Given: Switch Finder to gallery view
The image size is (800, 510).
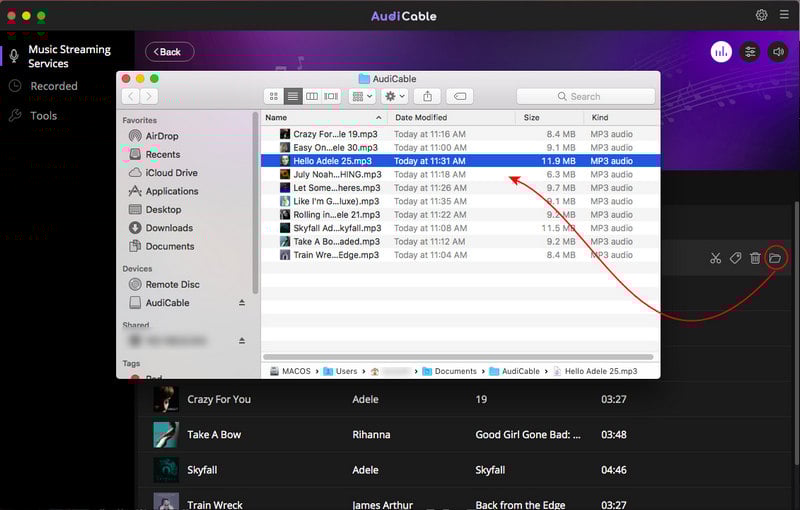Looking at the screenshot, I should click(331, 96).
